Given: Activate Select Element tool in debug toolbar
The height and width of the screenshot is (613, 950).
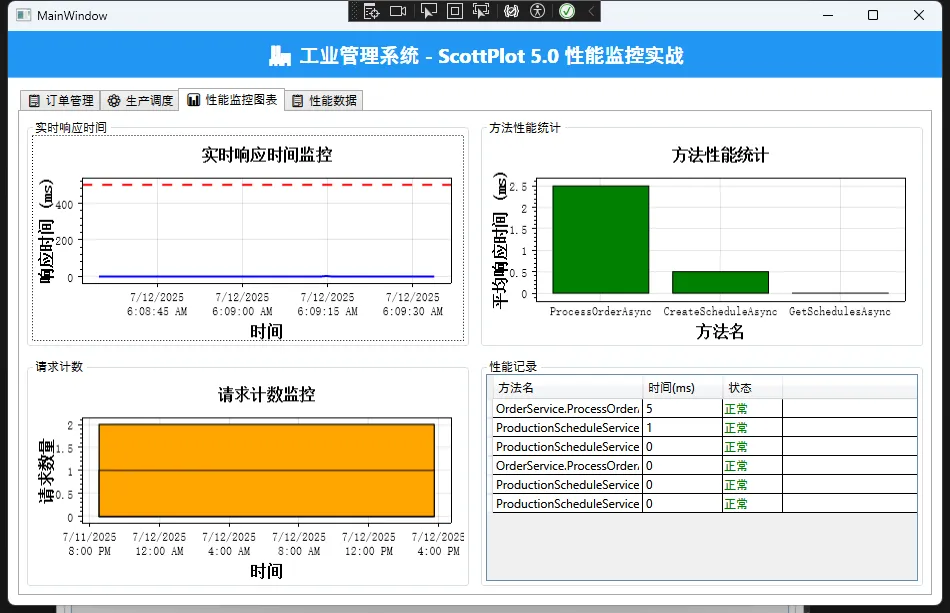Looking at the screenshot, I should 429,12.
